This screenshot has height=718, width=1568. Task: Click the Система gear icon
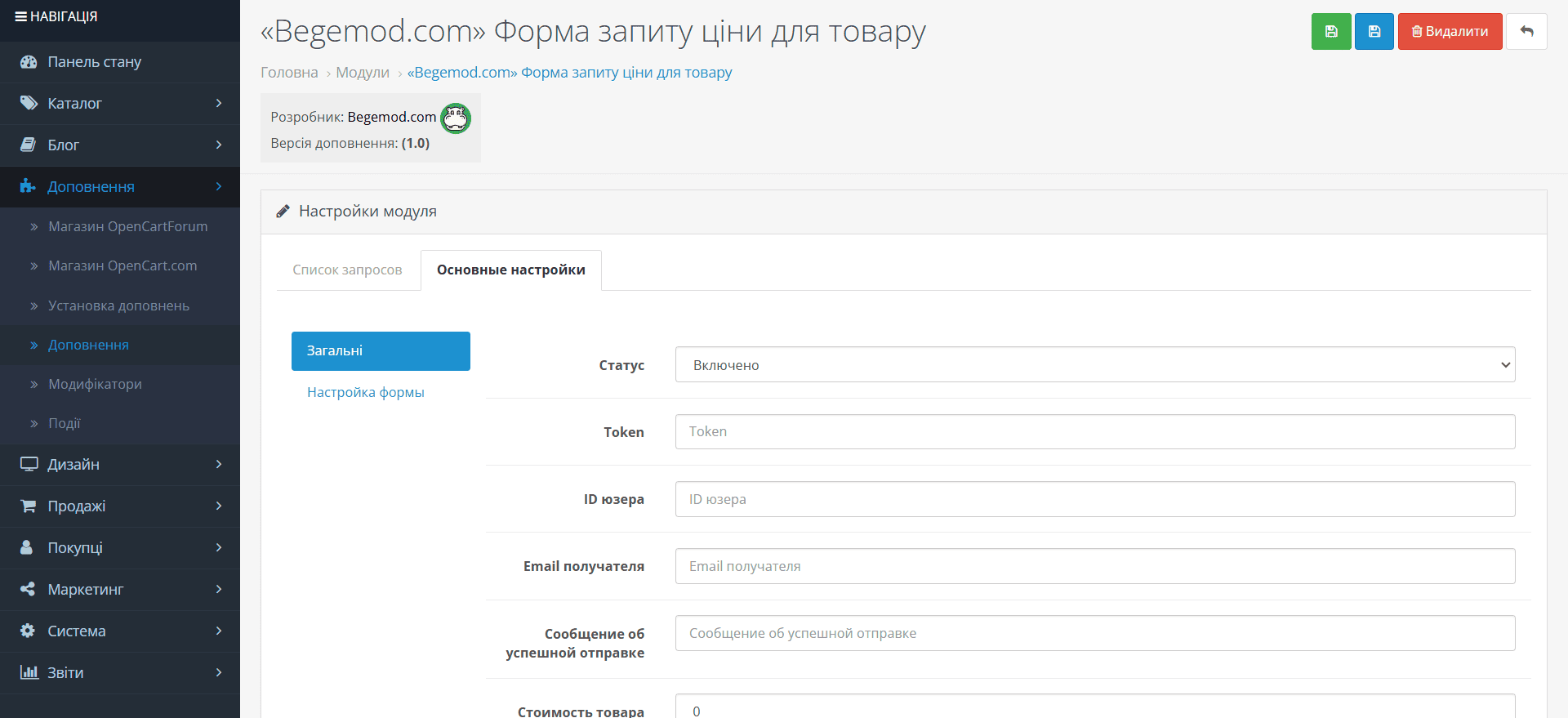pos(28,631)
